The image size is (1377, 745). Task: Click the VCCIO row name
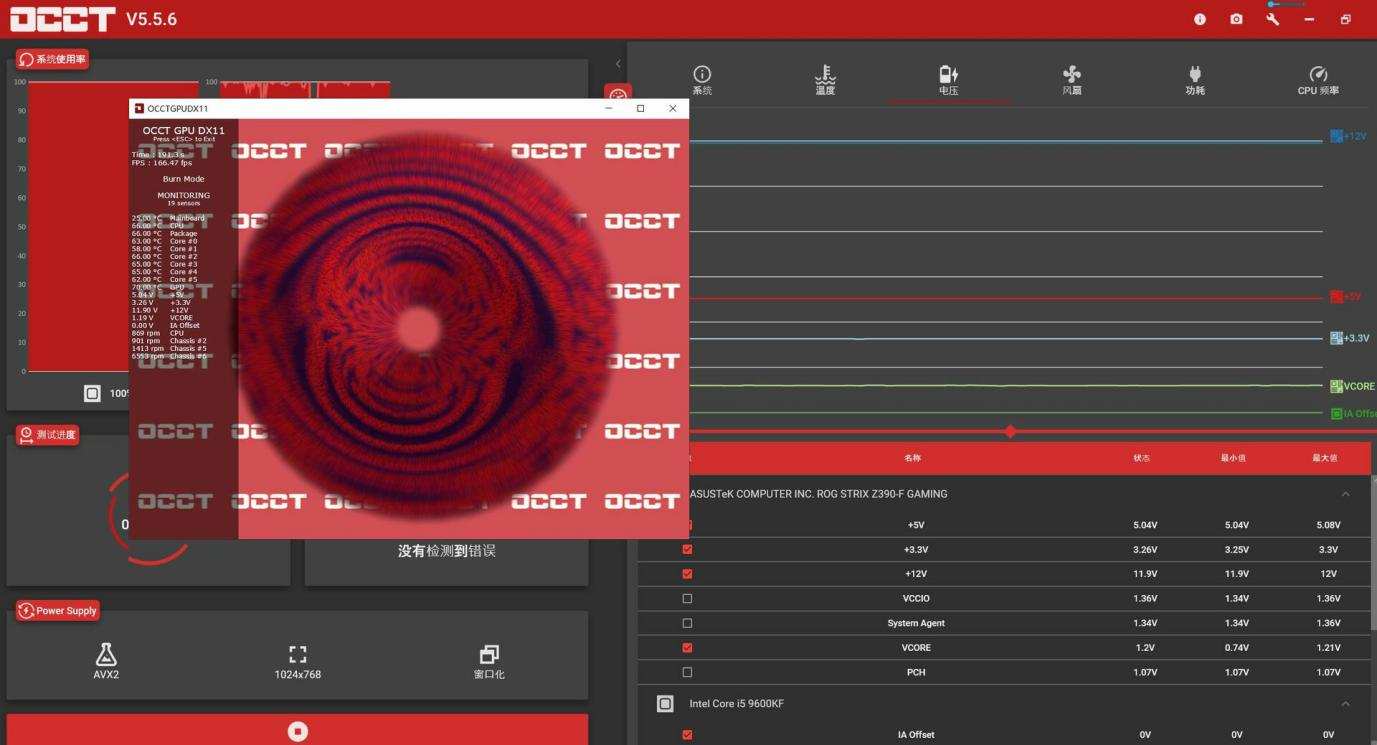point(916,599)
